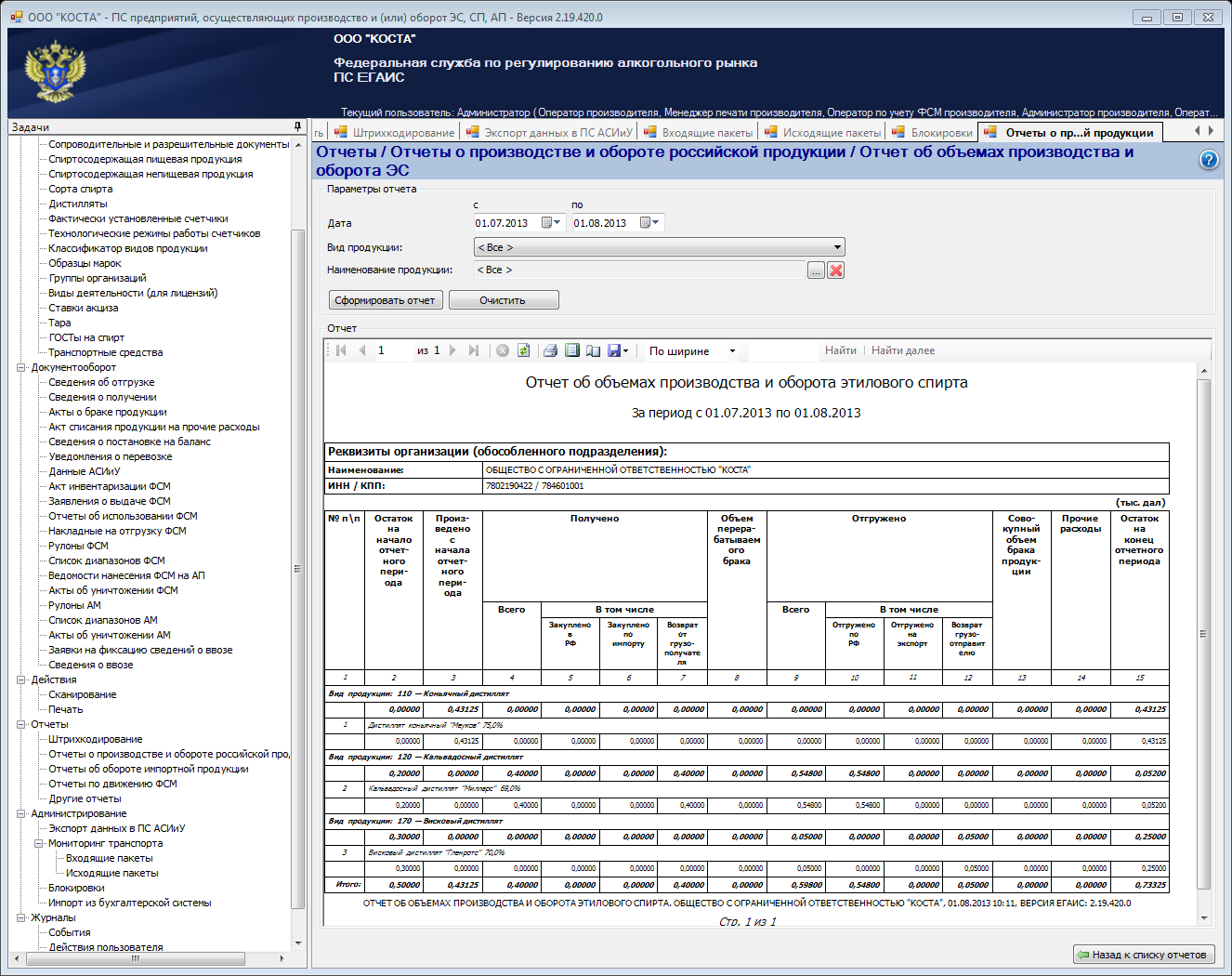Open the end date calendar picker
This screenshot has height=976, width=1232.
tap(650, 223)
